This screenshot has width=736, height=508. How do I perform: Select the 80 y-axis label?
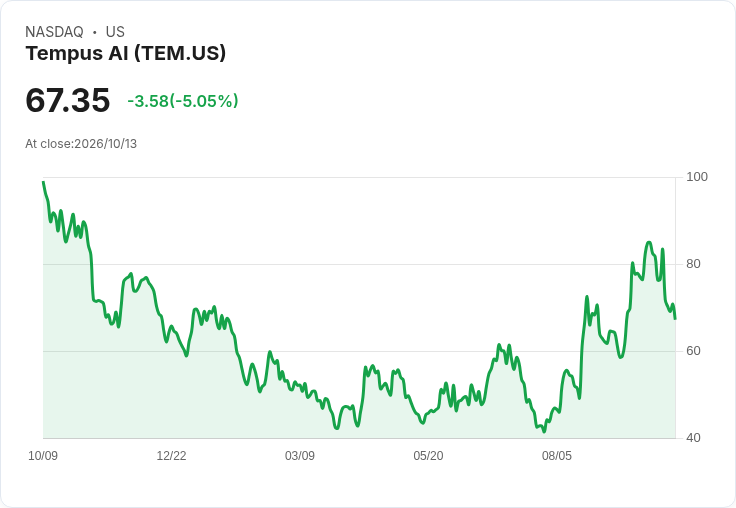[693, 264]
